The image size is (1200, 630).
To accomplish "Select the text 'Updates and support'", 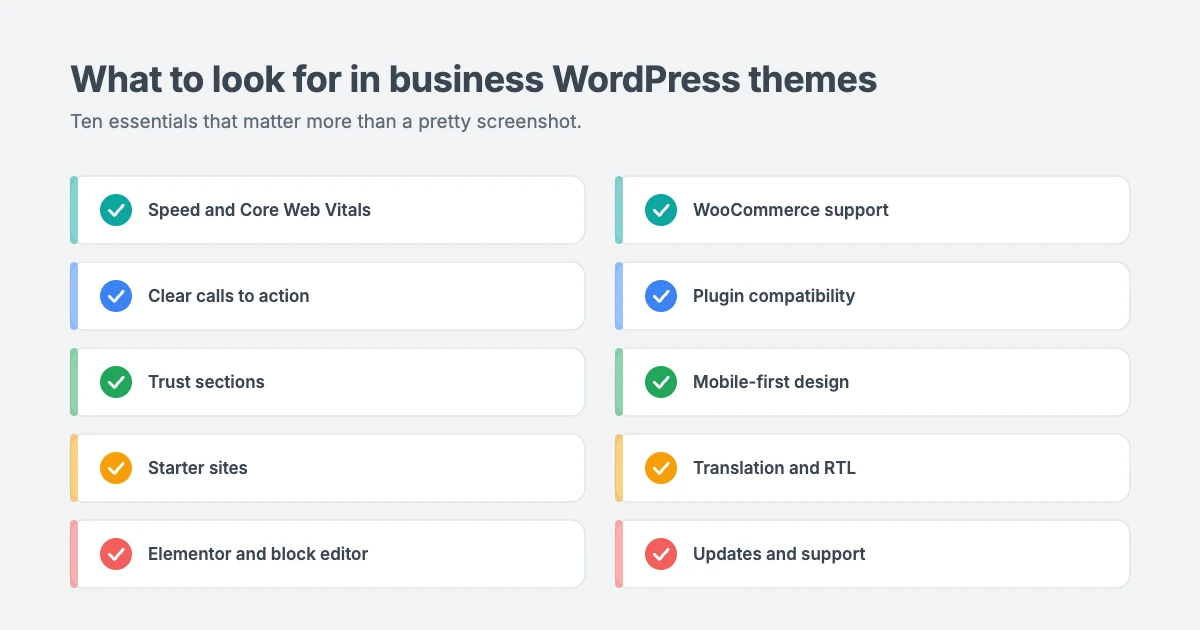I will 779,554.
